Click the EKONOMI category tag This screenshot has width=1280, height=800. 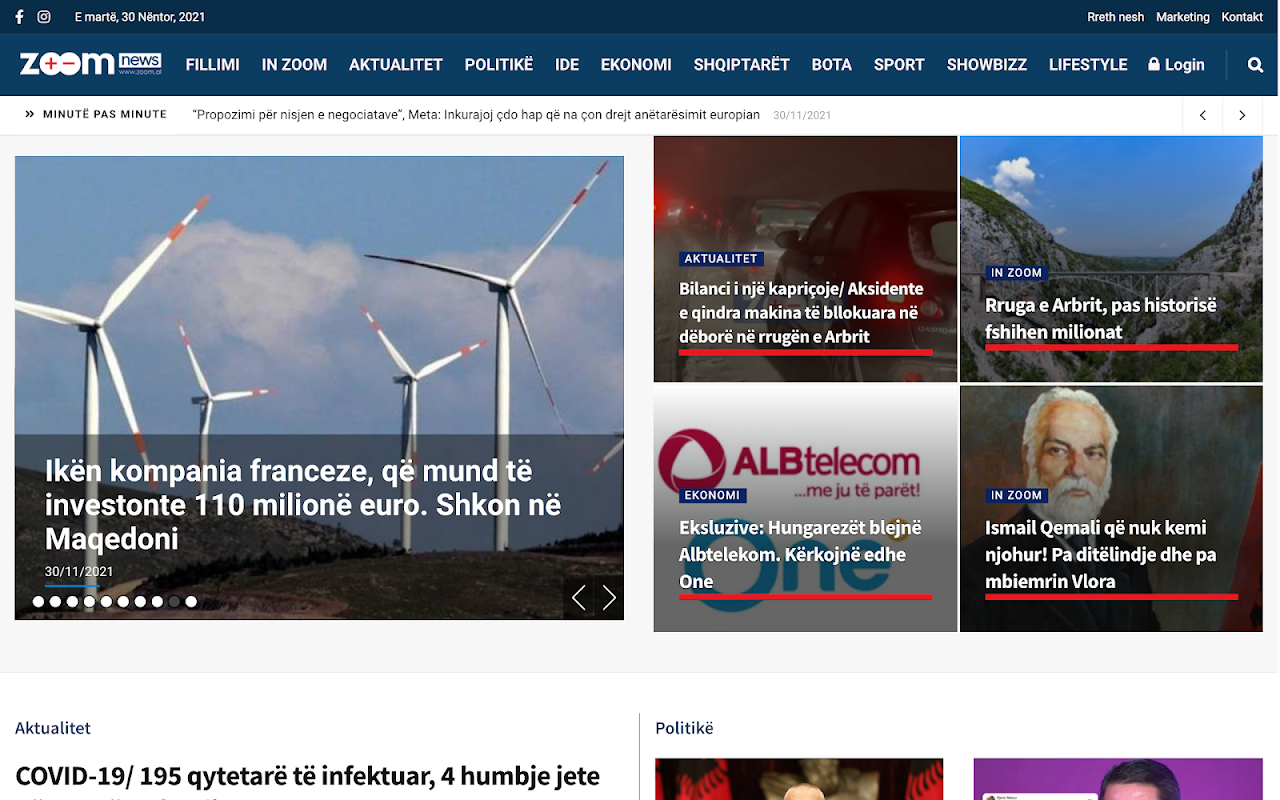click(713, 496)
